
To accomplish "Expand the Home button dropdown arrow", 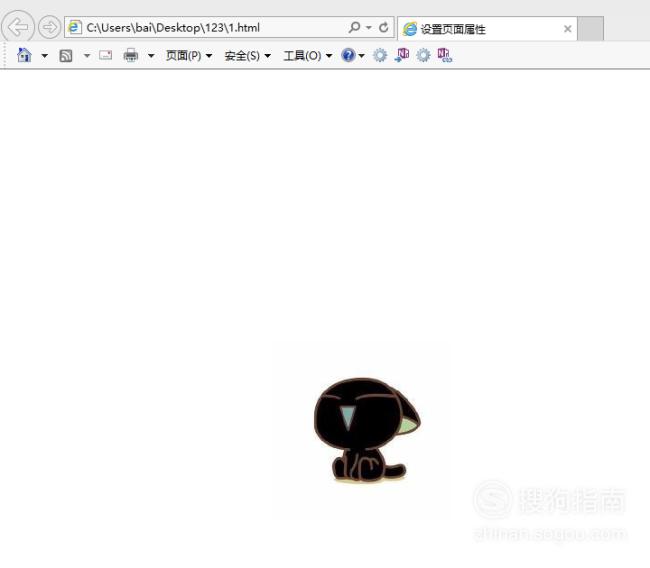I will point(44,55).
